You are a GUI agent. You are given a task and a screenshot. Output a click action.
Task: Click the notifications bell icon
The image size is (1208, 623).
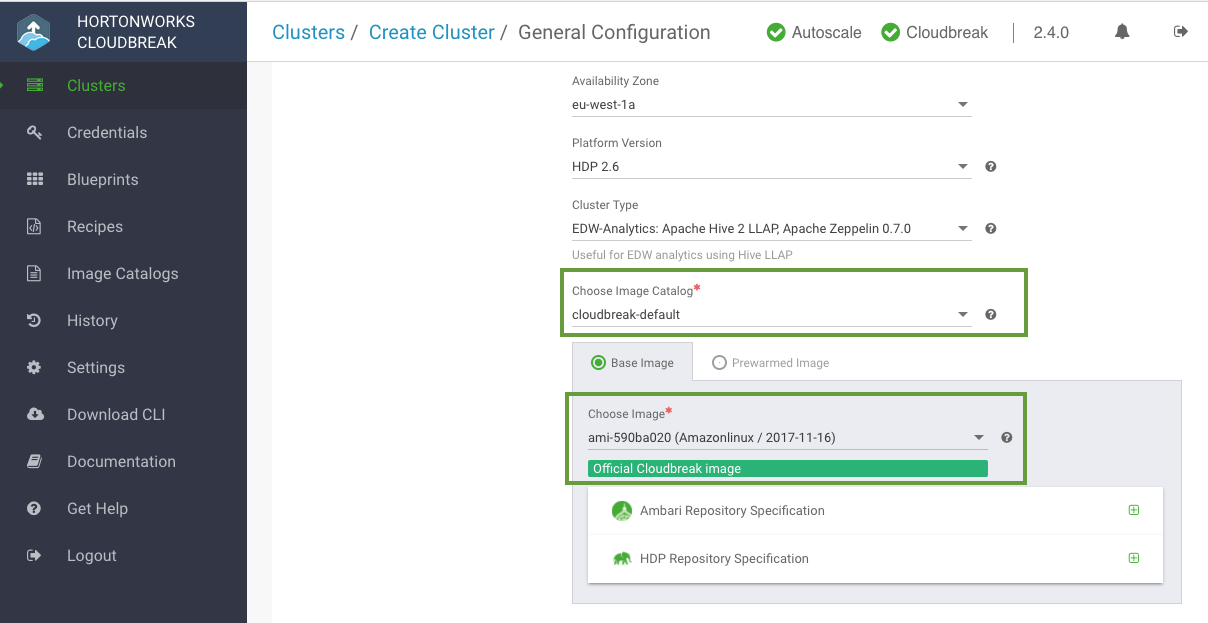pyautogui.click(x=1122, y=32)
